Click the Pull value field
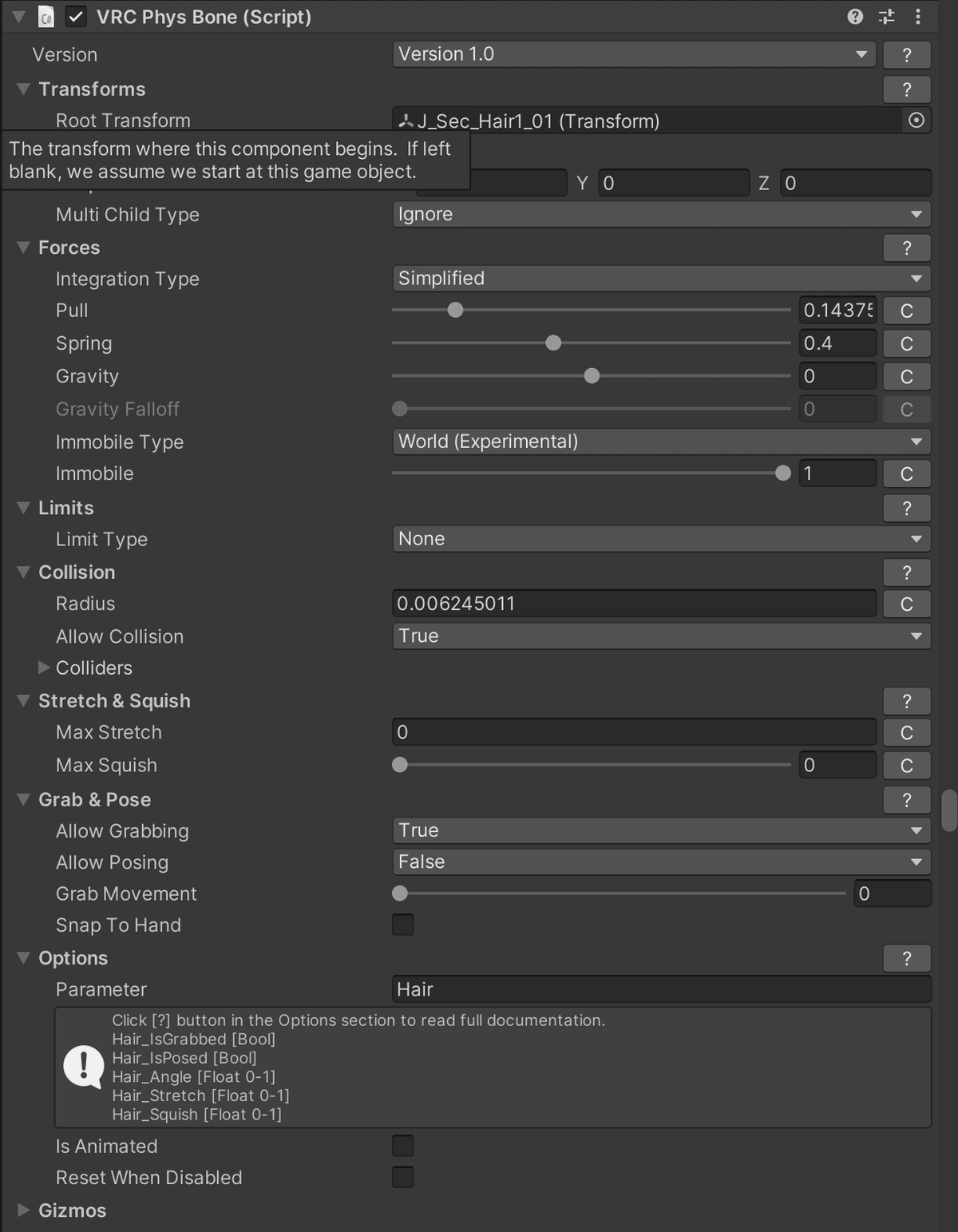 click(837, 311)
